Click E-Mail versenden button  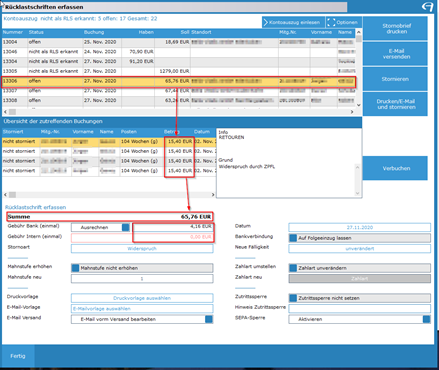(x=395, y=54)
